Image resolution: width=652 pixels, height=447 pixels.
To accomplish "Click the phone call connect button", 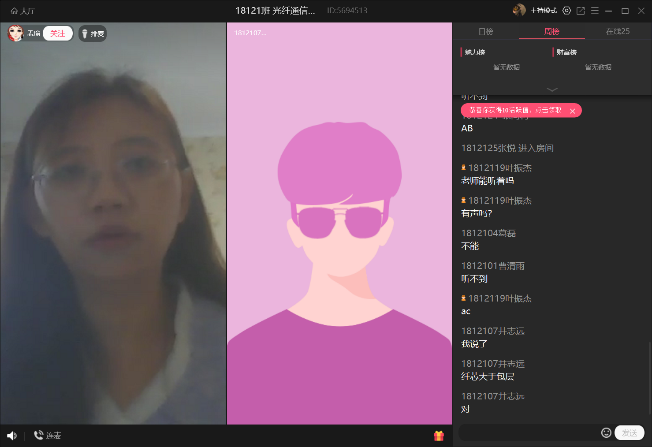I will pyautogui.click(x=46, y=435).
